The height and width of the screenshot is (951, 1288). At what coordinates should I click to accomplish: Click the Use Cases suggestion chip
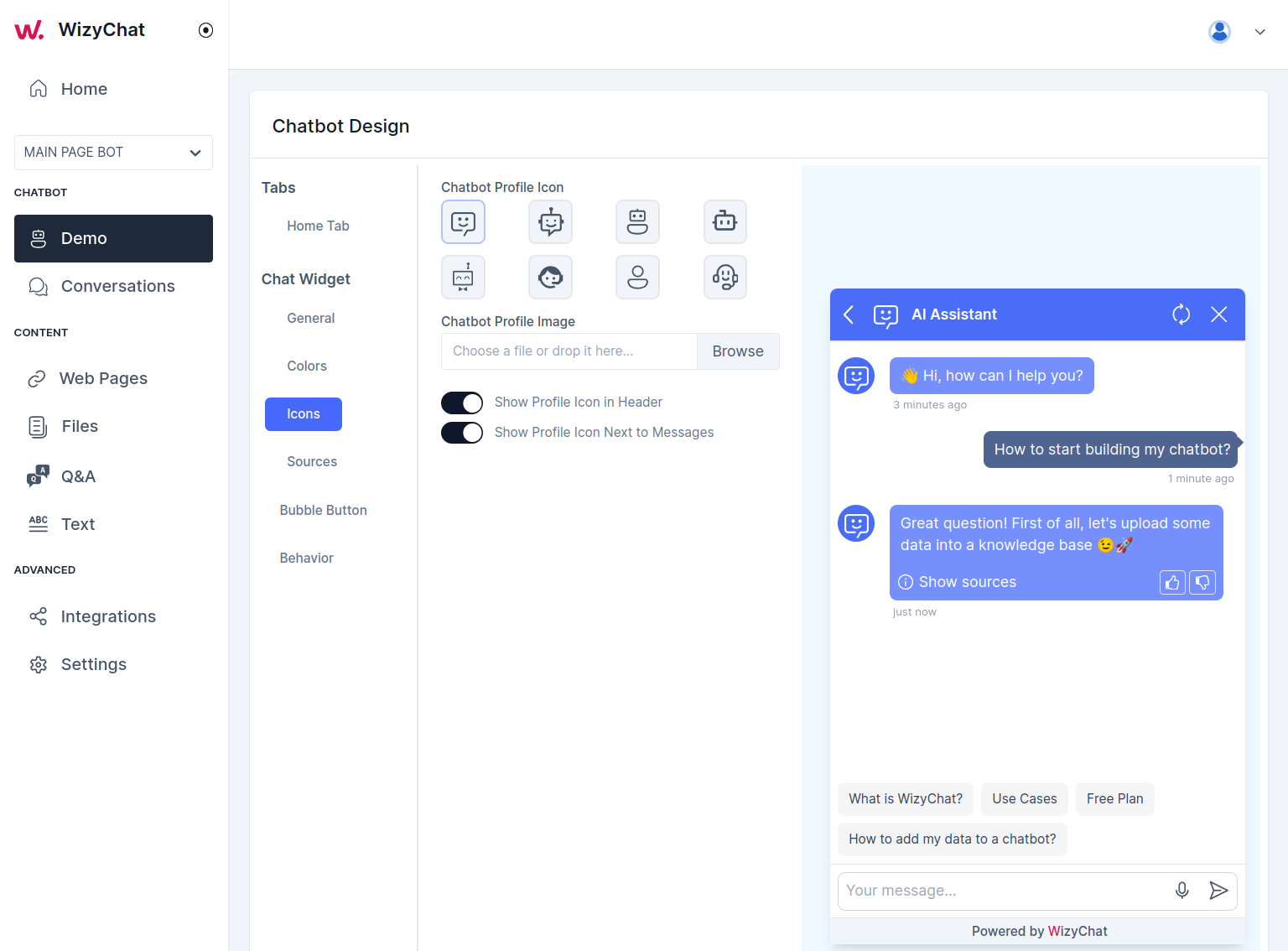pos(1025,799)
